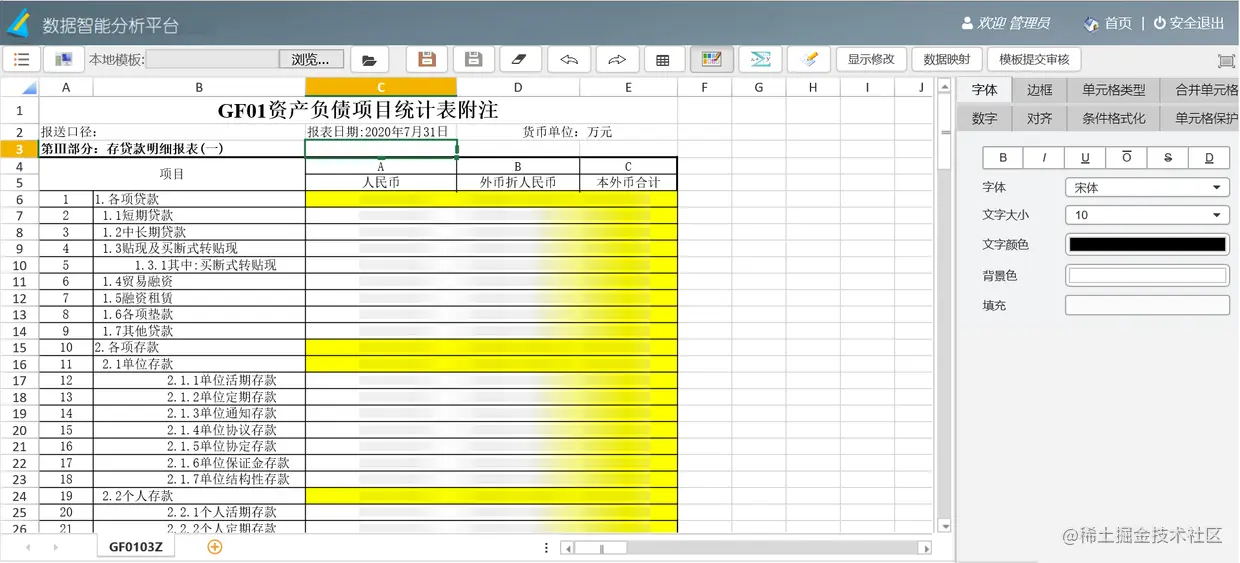Add new sheet with orange plus icon
1240x563 pixels.
click(214, 547)
